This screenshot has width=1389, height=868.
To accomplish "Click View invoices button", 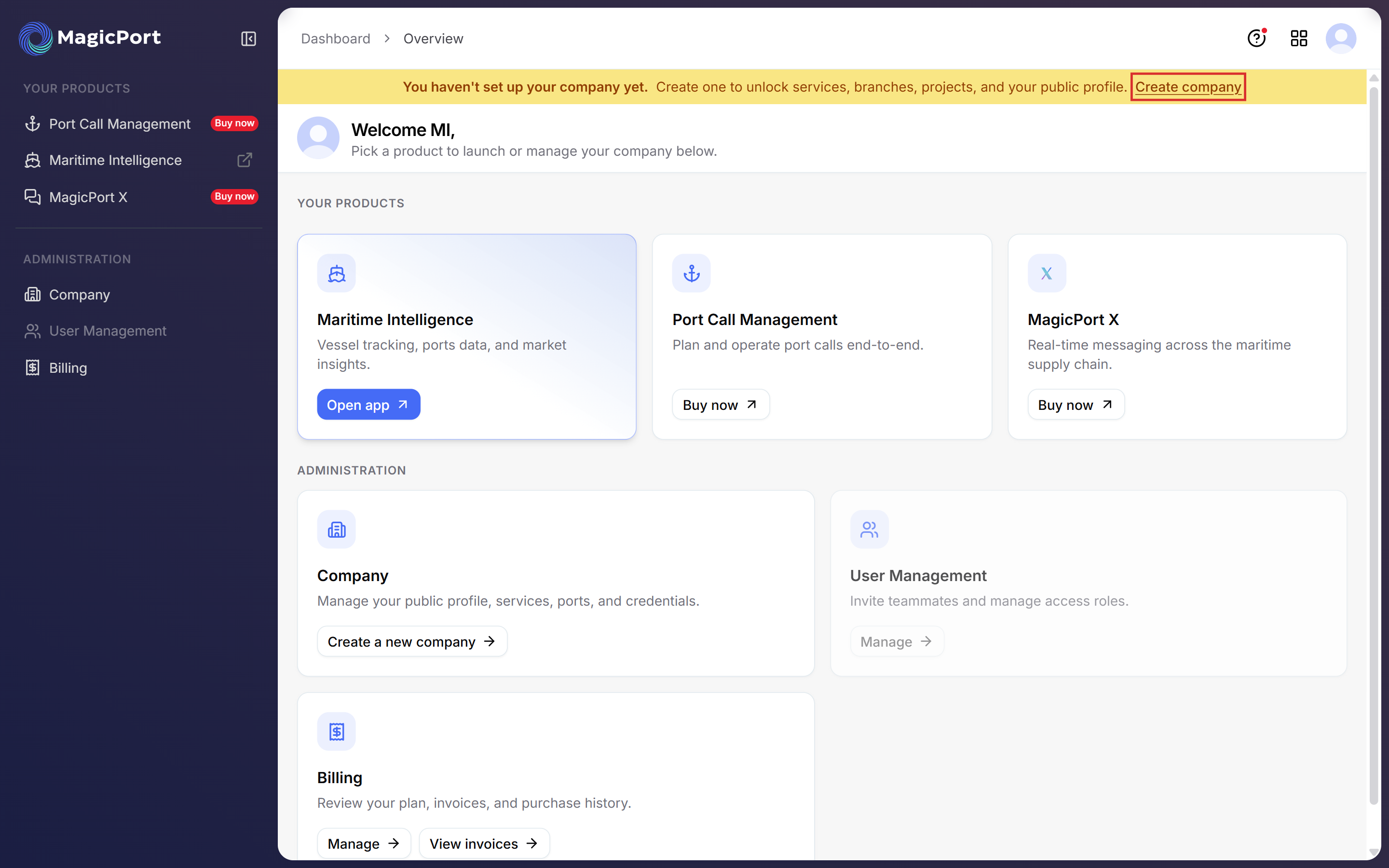I will [484, 843].
